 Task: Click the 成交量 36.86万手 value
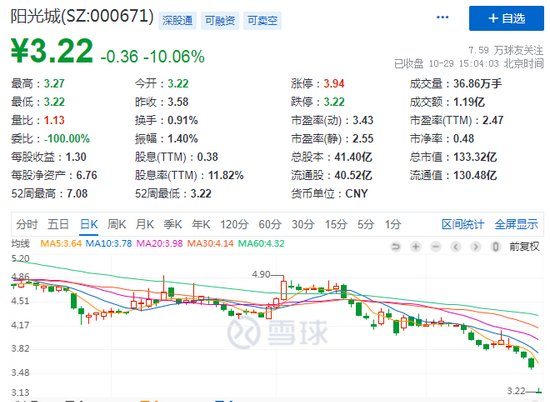click(x=477, y=83)
